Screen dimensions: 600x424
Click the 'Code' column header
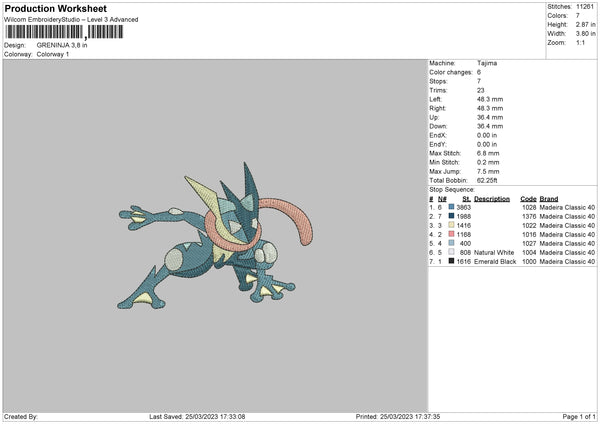pyautogui.click(x=528, y=199)
